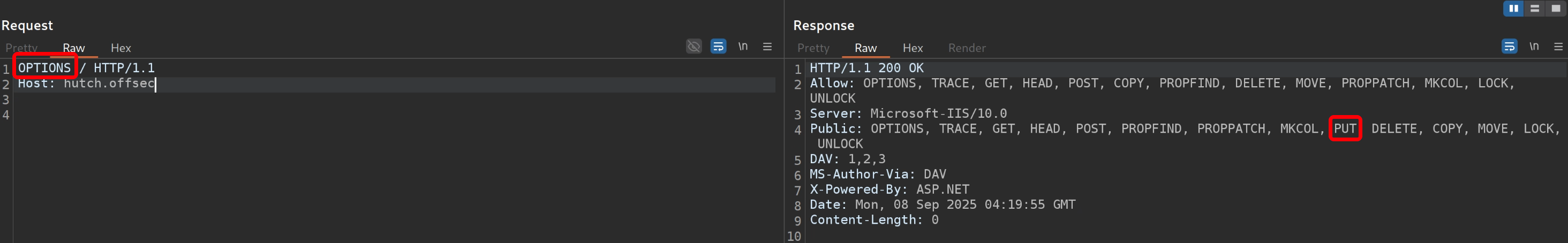This screenshot has height=243, width=1568.
Task: Open the Response Render tab
Action: tap(967, 48)
